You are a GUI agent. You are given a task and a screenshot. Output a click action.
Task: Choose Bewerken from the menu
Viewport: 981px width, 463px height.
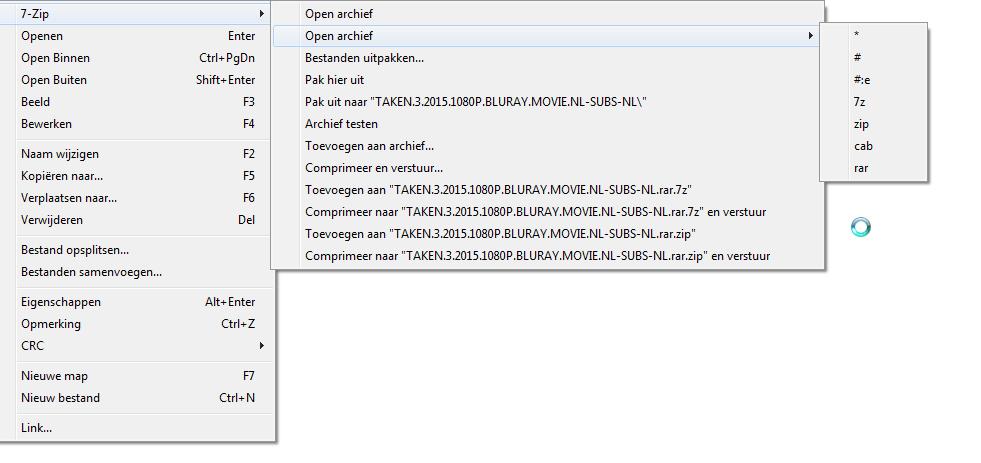click(136, 124)
